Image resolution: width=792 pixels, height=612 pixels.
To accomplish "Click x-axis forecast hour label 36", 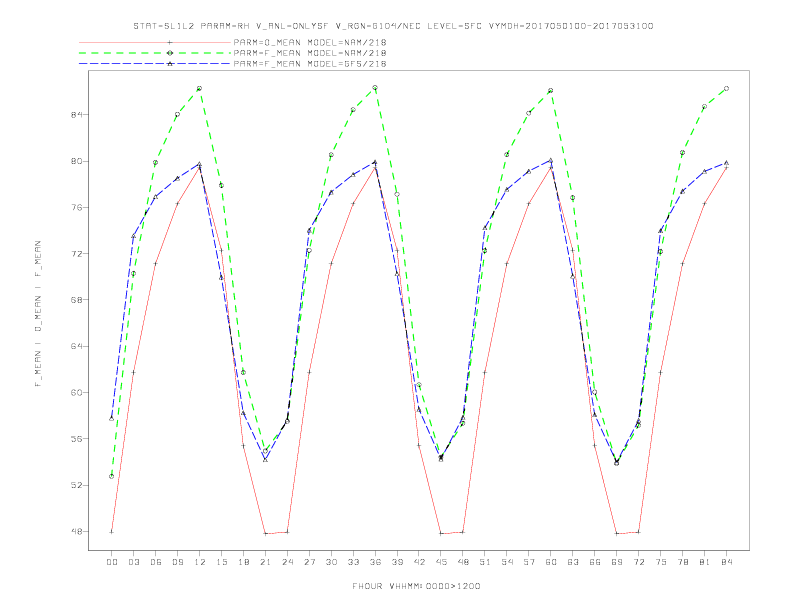I will [x=375, y=562].
